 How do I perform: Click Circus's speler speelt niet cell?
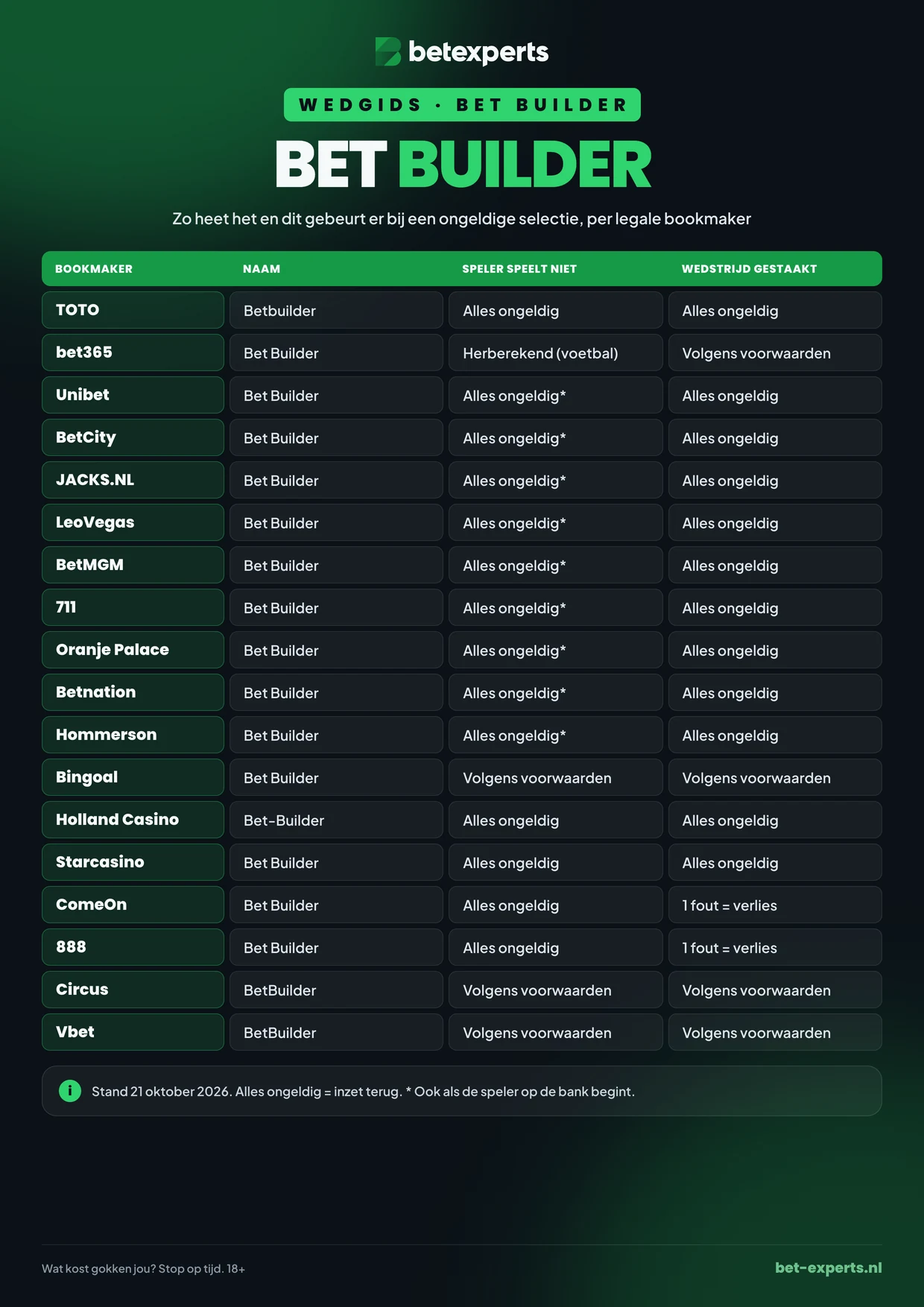click(x=555, y=990)
